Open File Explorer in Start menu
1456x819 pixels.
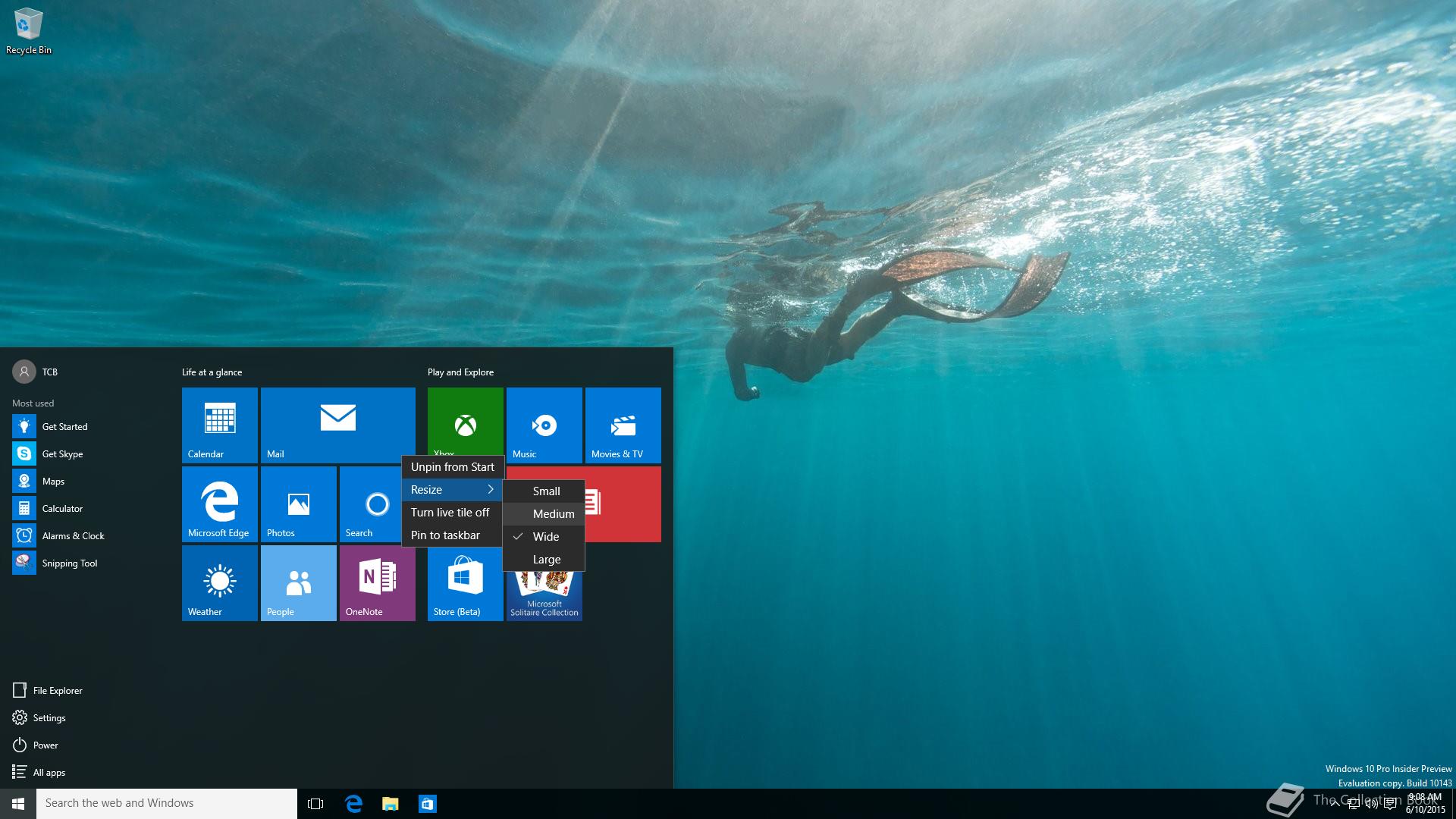coord(48,691)
